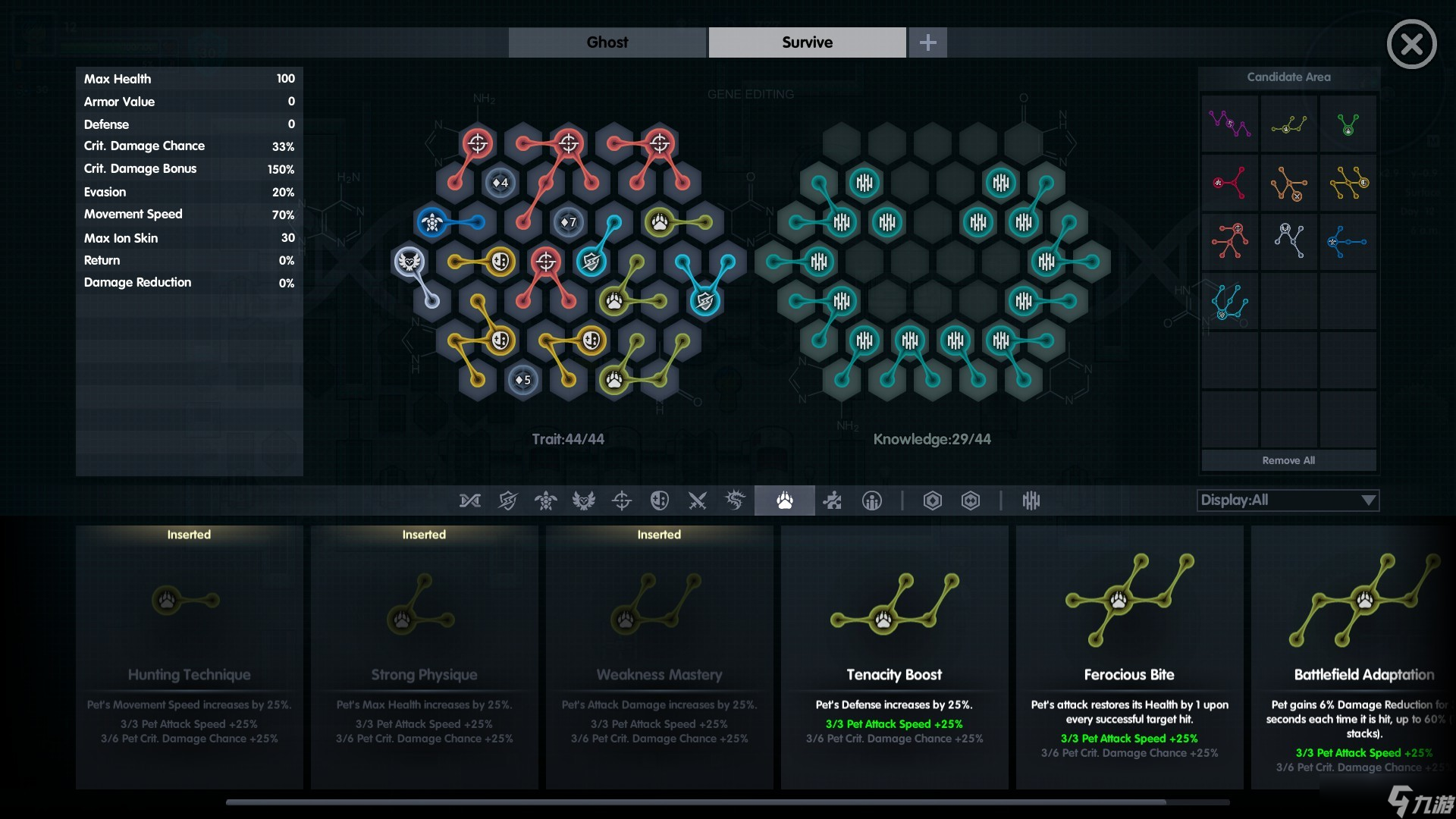1456x819 pixels.
Task: Select the dual-blade gene filter icon
Action: point(697,500)
